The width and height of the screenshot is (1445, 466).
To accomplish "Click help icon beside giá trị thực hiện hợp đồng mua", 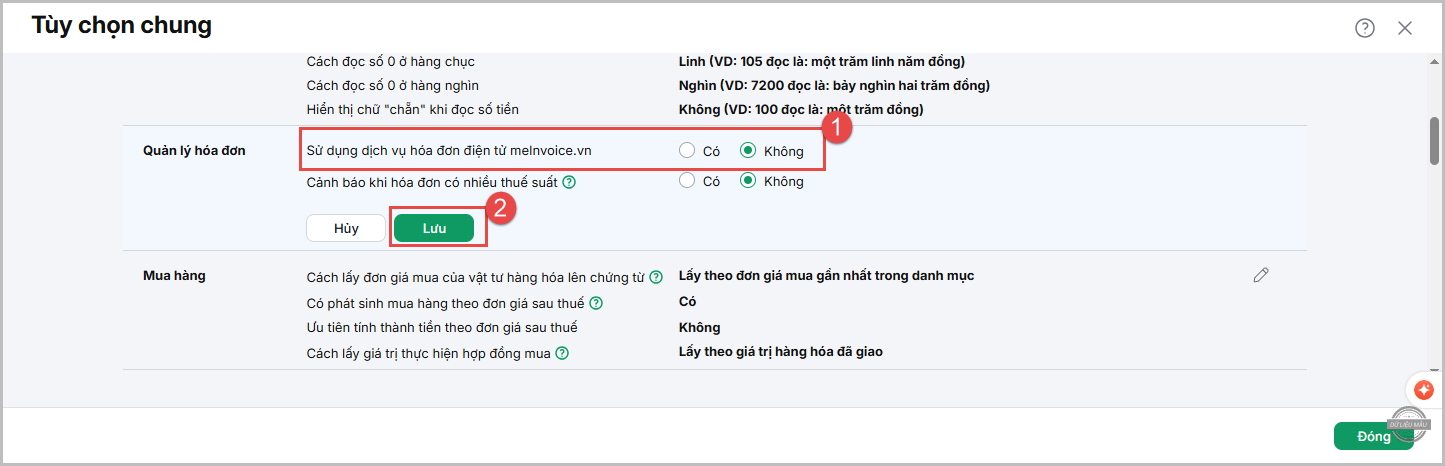I will coord(562,353).
